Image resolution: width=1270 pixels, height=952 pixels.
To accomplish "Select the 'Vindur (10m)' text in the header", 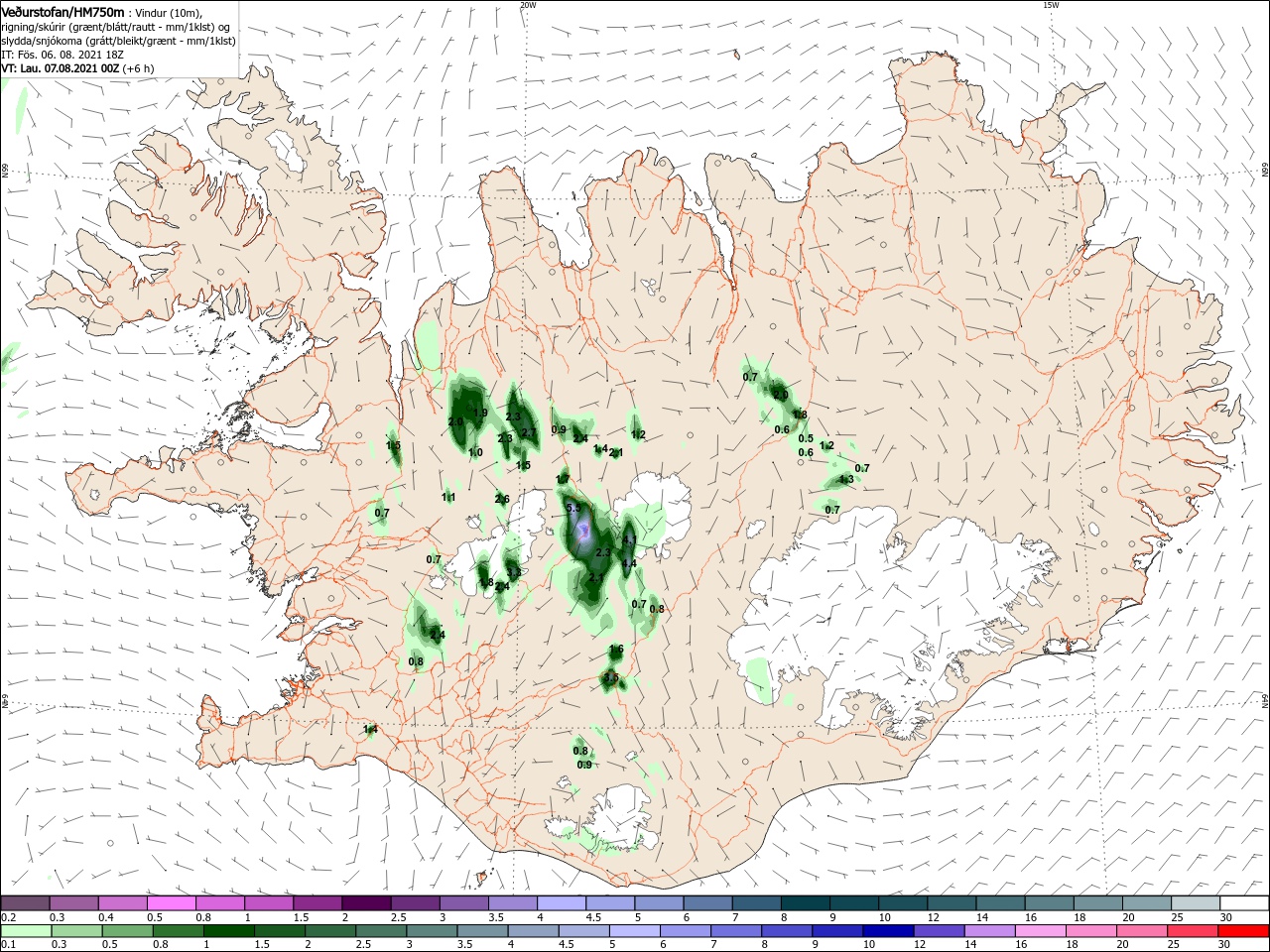I will point(169,12).
